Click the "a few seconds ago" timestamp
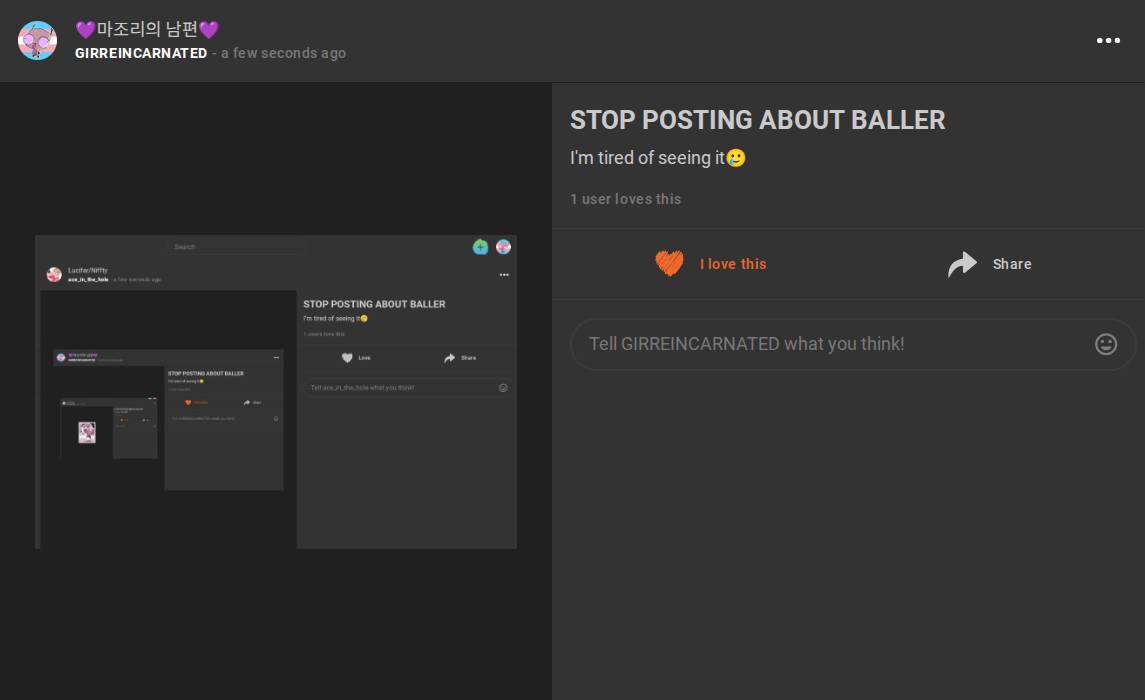Image resolution: width=1145 pixels, height=700 pixels. click(283, 53)
